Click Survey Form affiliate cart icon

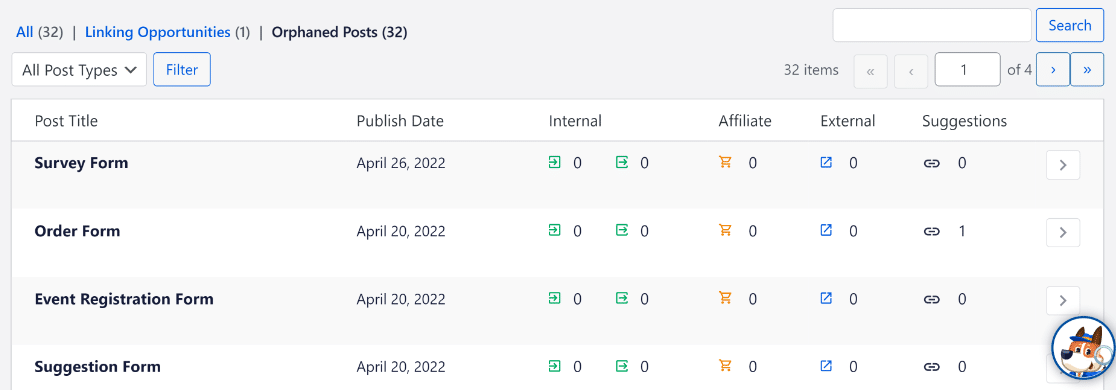tap(725, 163)
